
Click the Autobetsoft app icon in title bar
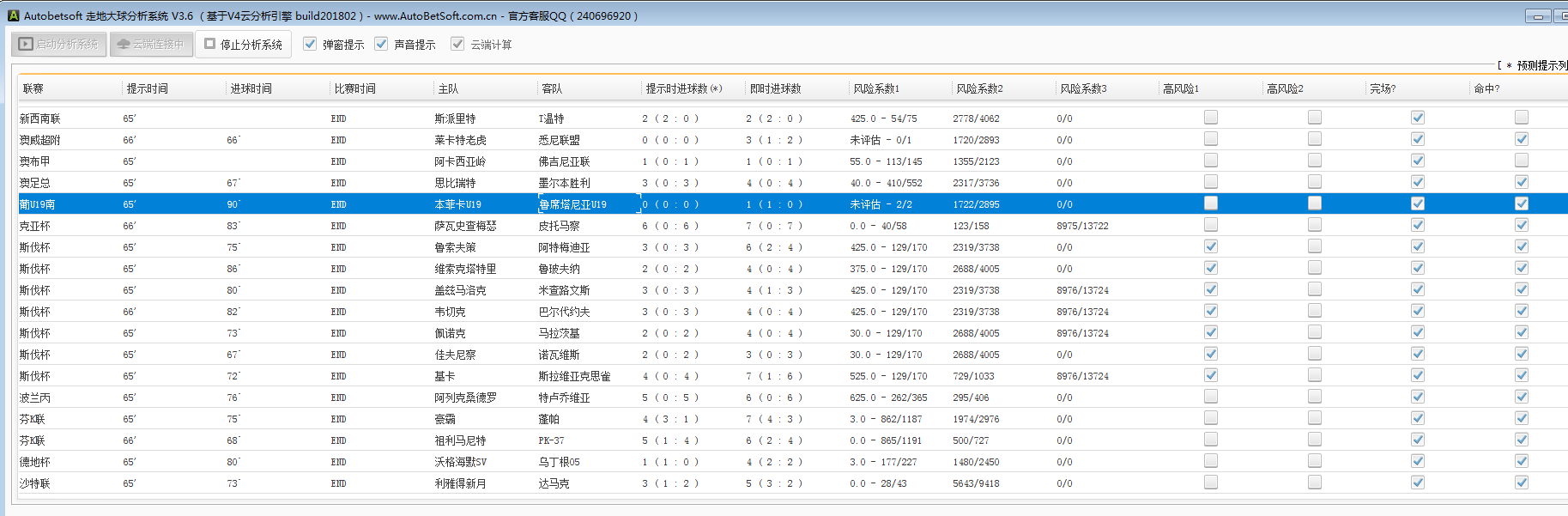[x=13, y=15]
